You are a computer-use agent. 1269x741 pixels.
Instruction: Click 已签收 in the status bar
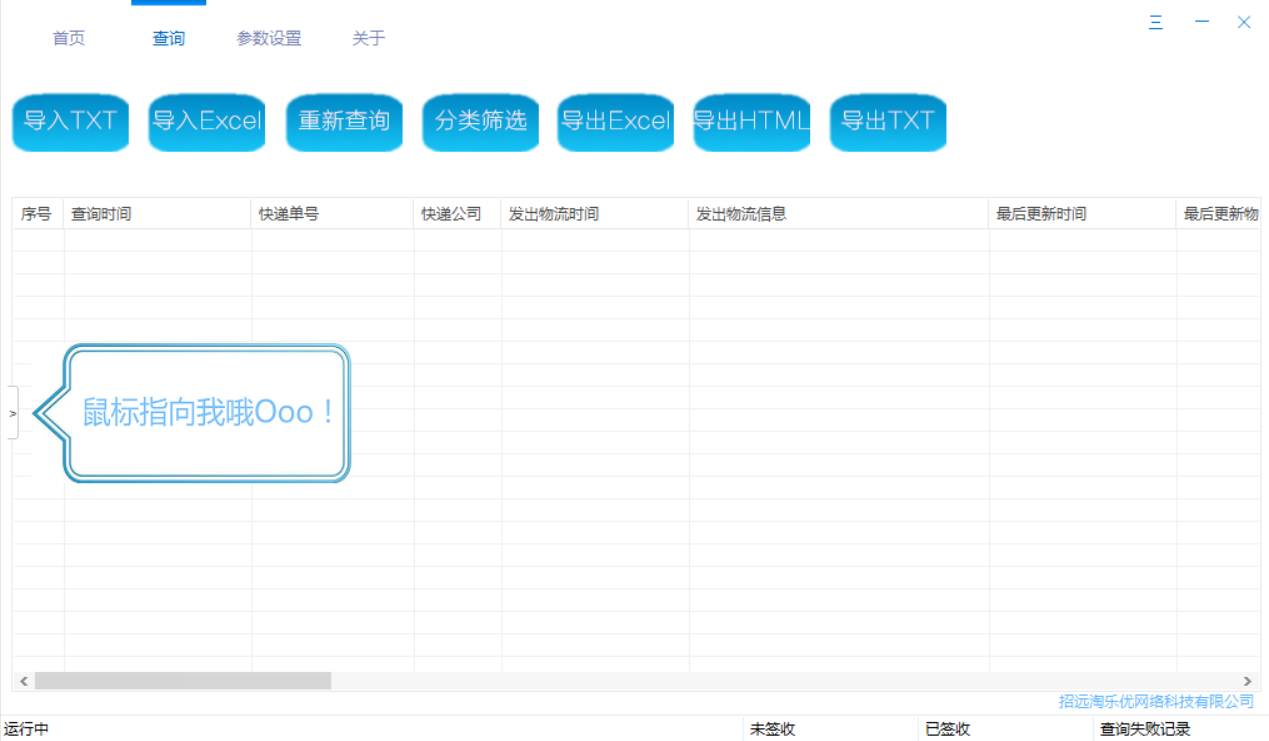pyautogui.click(x=945, y=729)
